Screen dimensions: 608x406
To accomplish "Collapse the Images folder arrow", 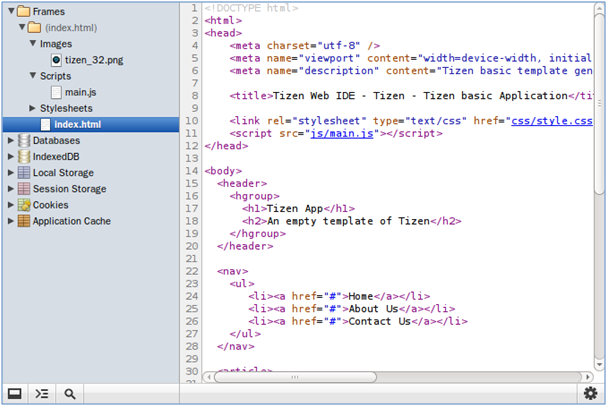I will click(32, 44).
